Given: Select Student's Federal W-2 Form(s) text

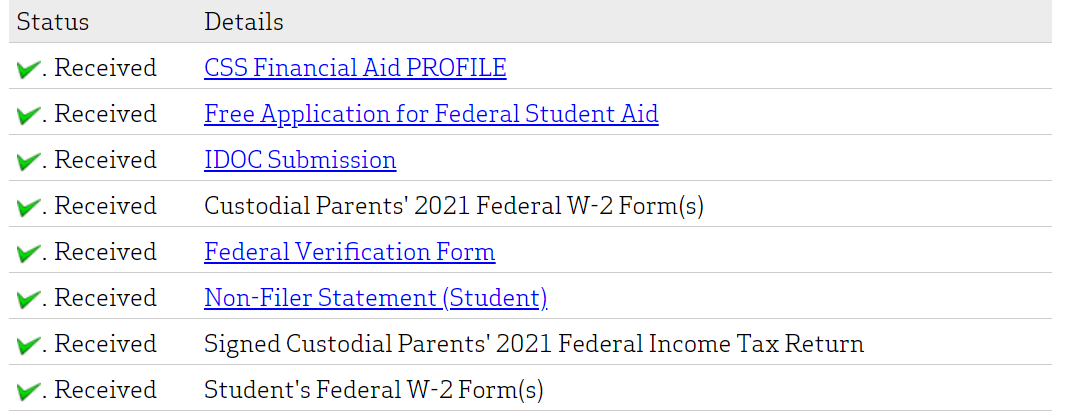Looking at the screenshot, I should coord(374,390).
